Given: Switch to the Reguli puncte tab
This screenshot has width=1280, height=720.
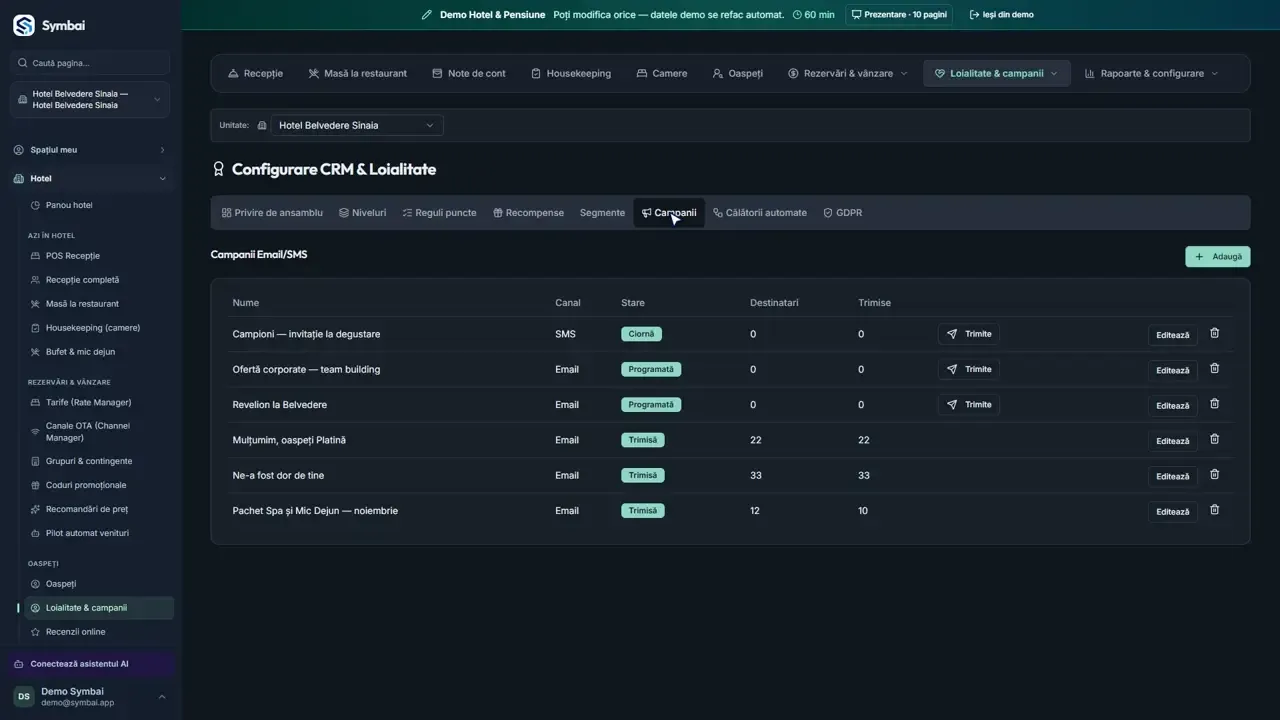Looking at the screenshot, I should click(x=439, y=213).
